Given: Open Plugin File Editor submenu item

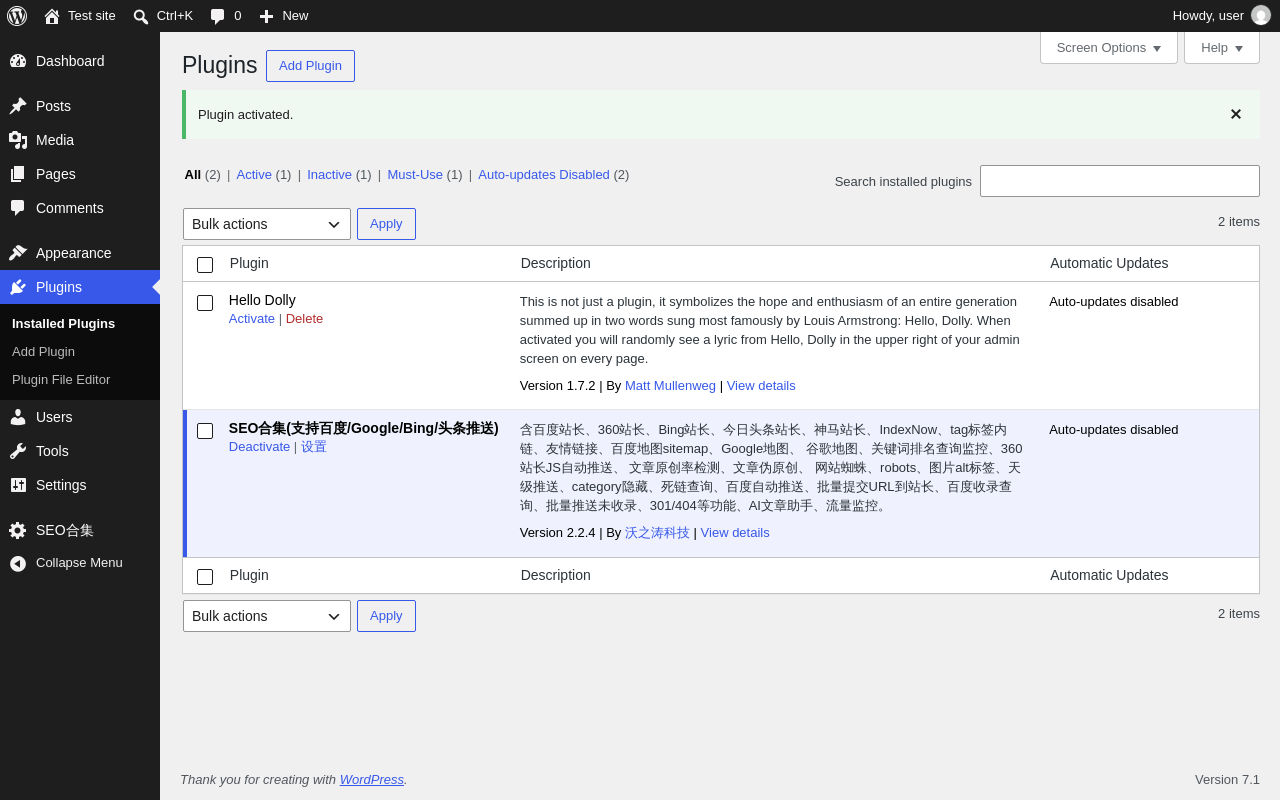Looking at the screenshot, I should point(61,380).
